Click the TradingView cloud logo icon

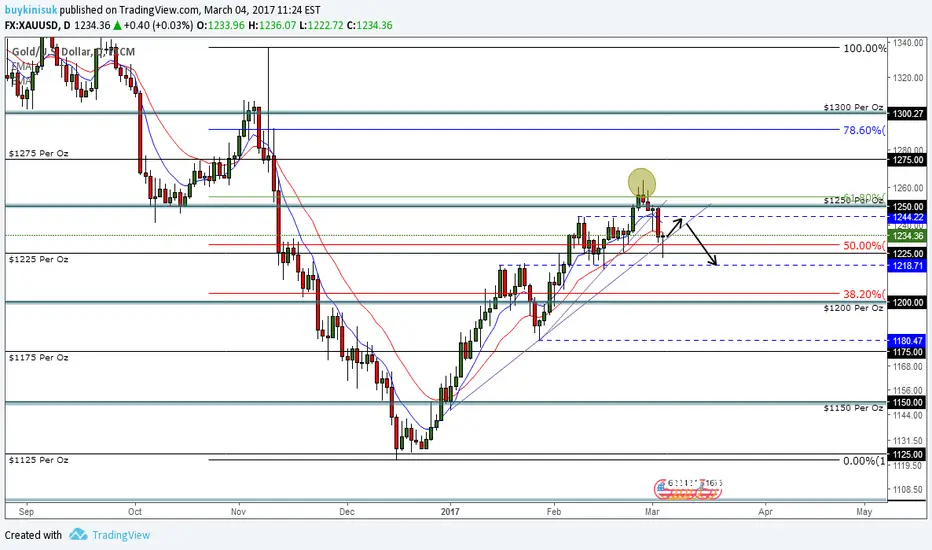(x=78, y=535)
